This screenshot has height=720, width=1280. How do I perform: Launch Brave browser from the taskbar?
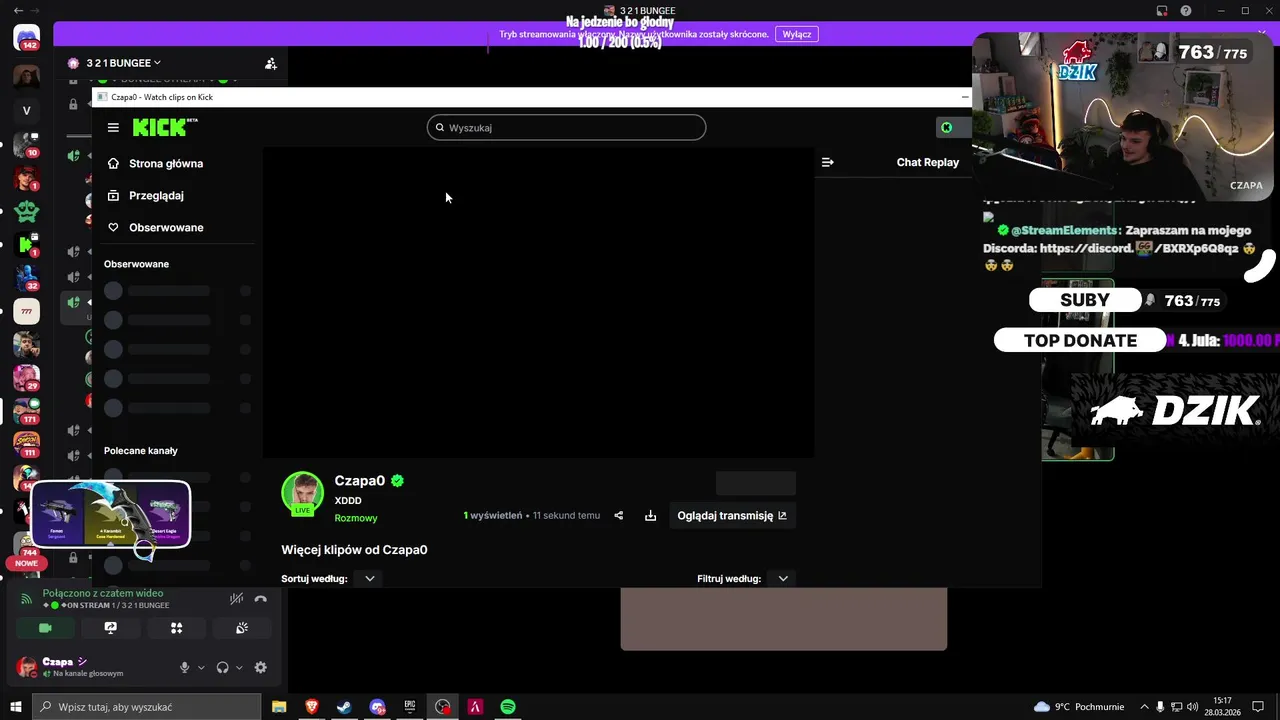tap(312, 707)
